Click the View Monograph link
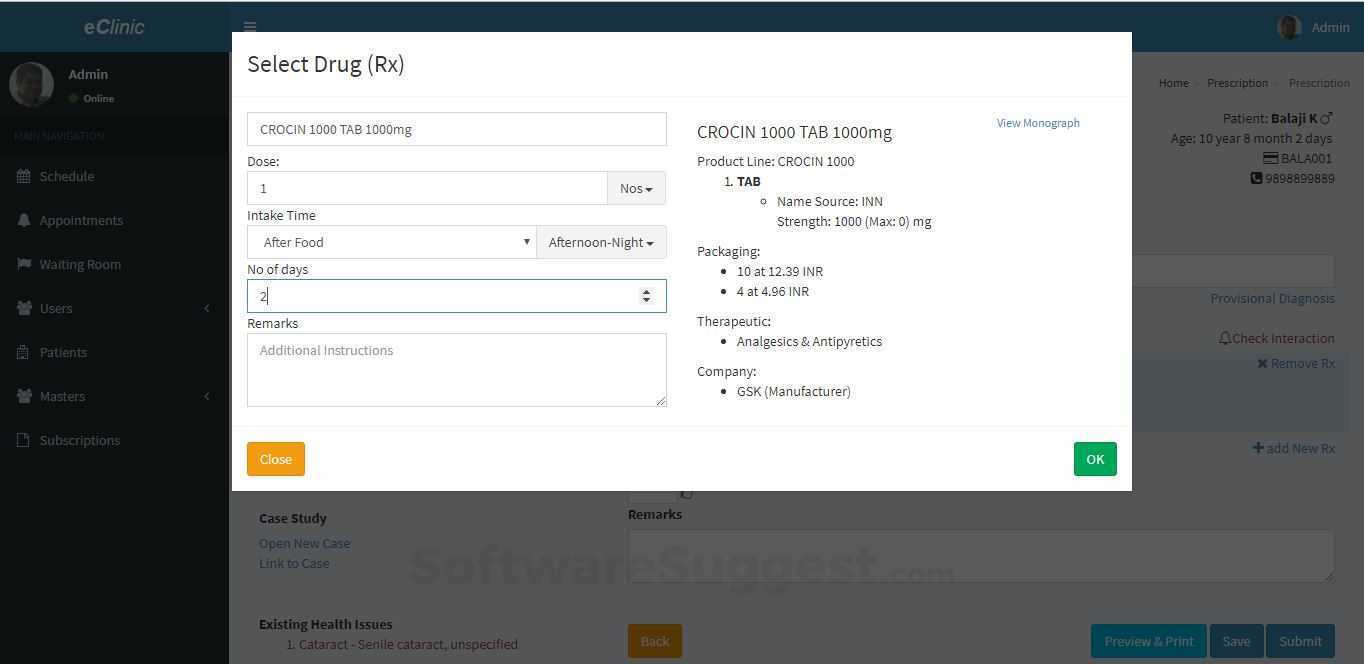1364x664 pixels. 1037,122
